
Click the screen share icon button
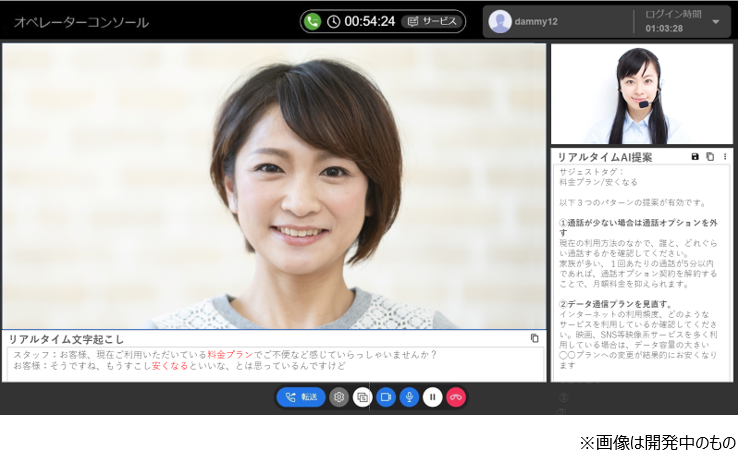[x=362, y=397]
